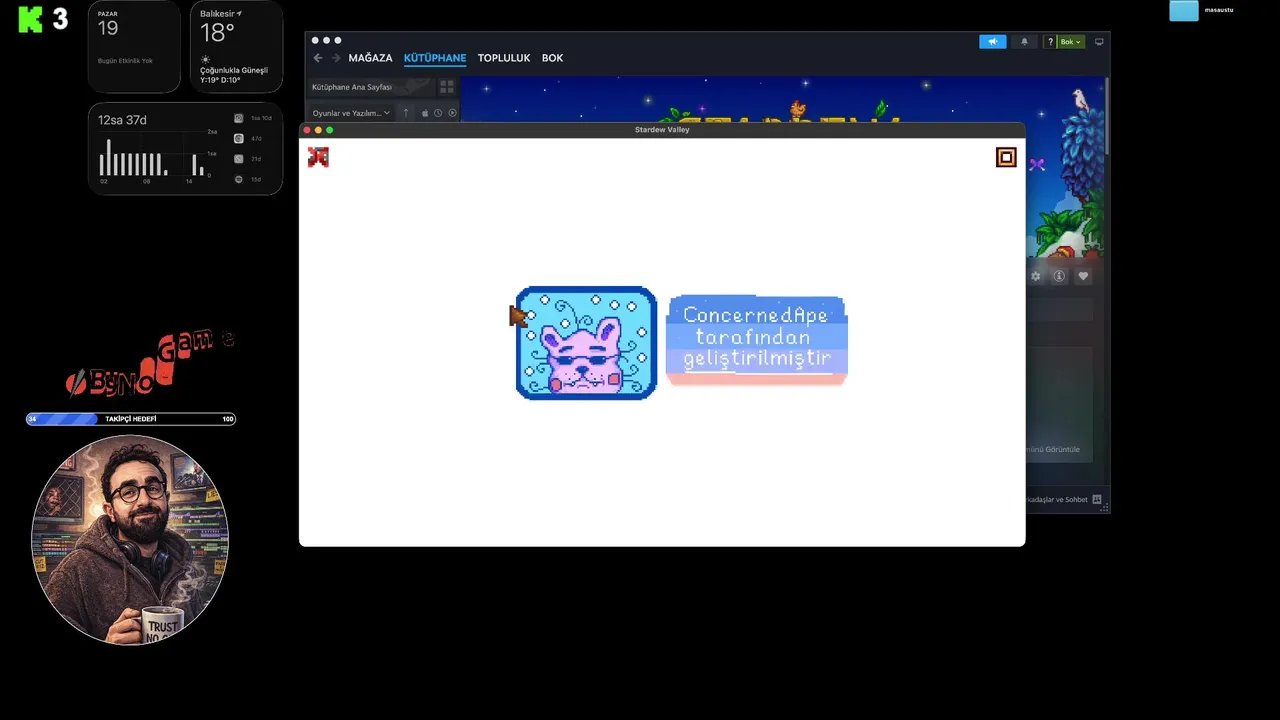Open the TOPLULUK tab in Steam
1280x720 pixels.
coord(504,58)
